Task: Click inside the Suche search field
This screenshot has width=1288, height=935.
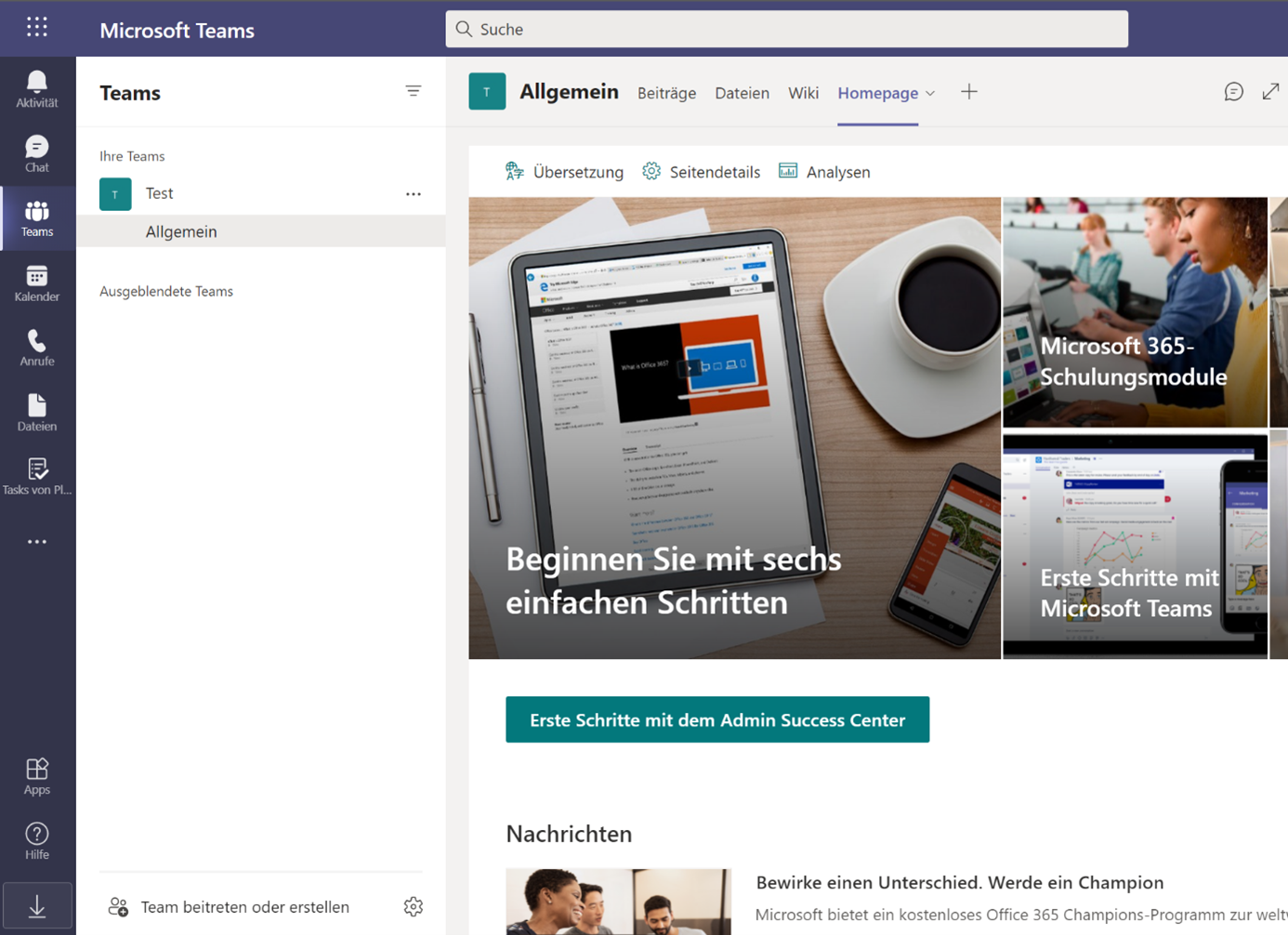Action: pos(785,29)
